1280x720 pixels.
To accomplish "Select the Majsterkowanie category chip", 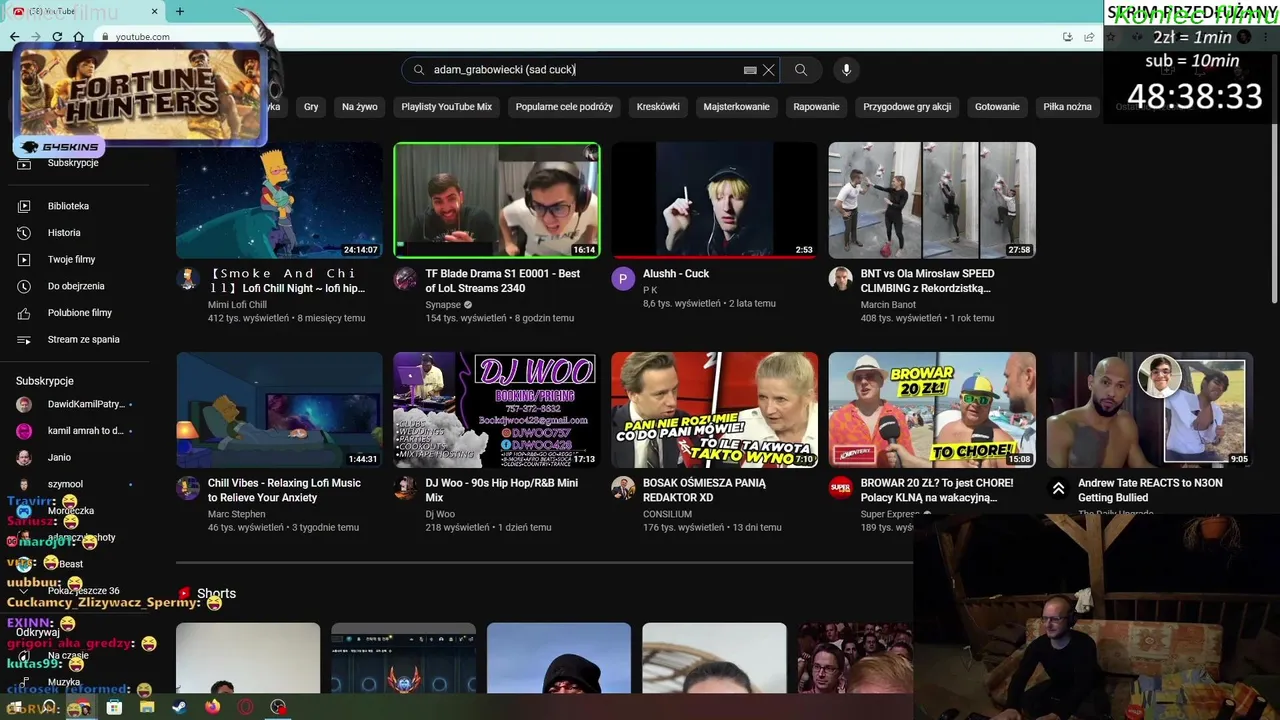I will point(736,107).
